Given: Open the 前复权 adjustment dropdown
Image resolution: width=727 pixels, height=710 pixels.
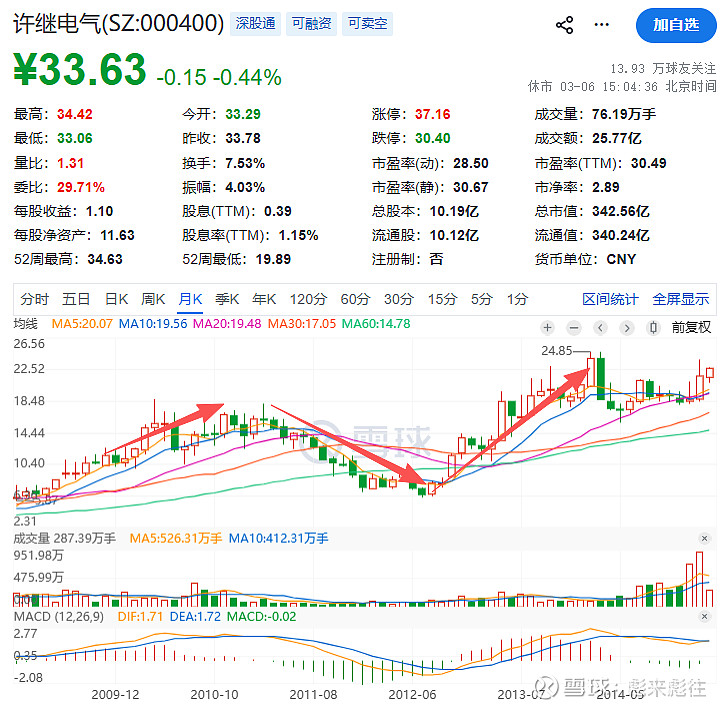Looking at the screenshot, I should pos(691,327).
